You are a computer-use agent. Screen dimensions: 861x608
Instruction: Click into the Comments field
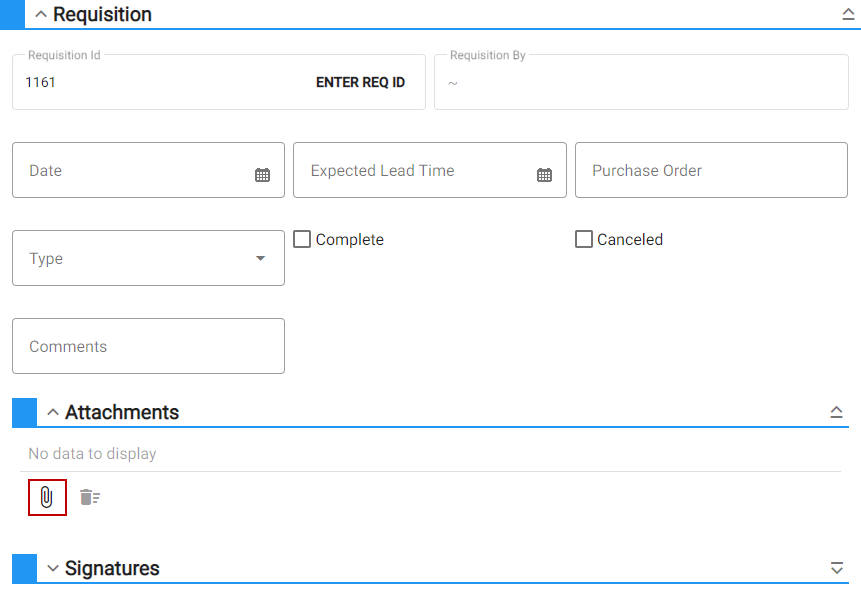(x=148, y=346)
